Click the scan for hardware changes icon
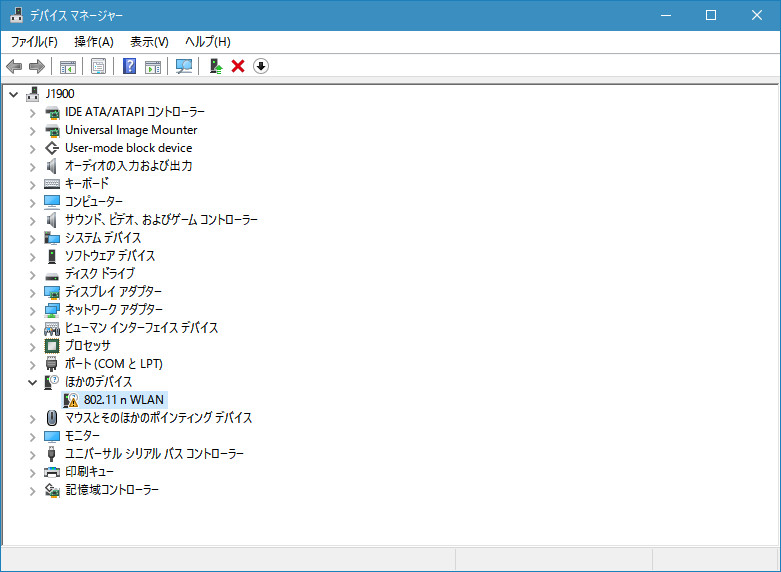This screenshot has width=781, height=572. (184, 66)
